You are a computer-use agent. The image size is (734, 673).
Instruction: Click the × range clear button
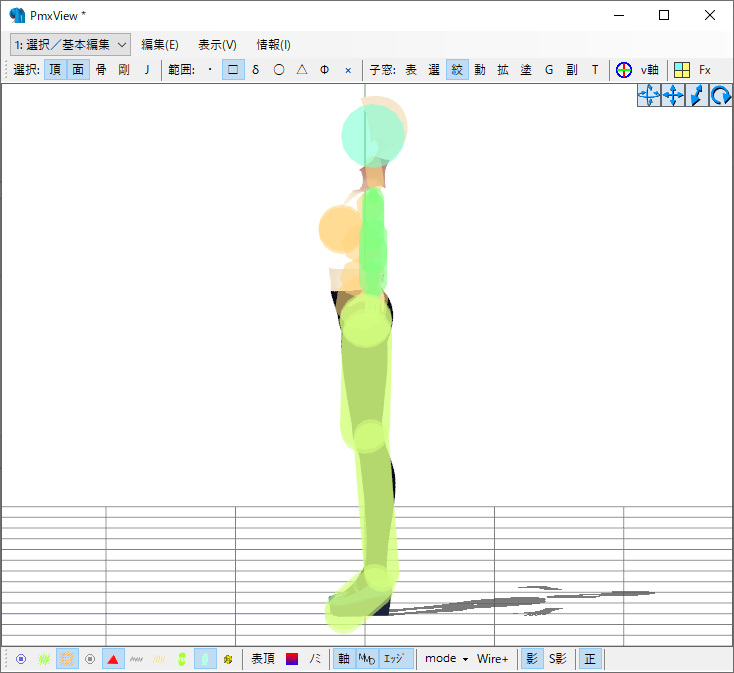tap(348, 70)
